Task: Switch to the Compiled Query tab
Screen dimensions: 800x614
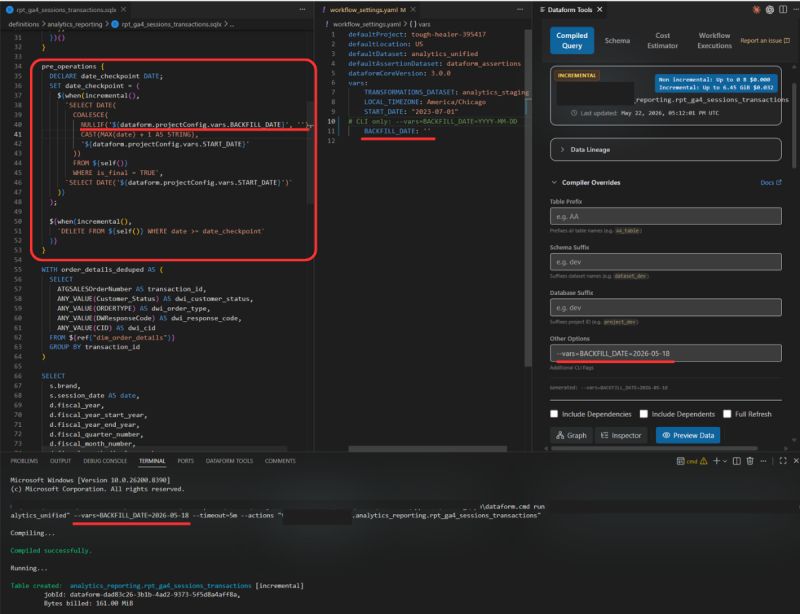Action: pyautogui.click(x=572, y=40)
